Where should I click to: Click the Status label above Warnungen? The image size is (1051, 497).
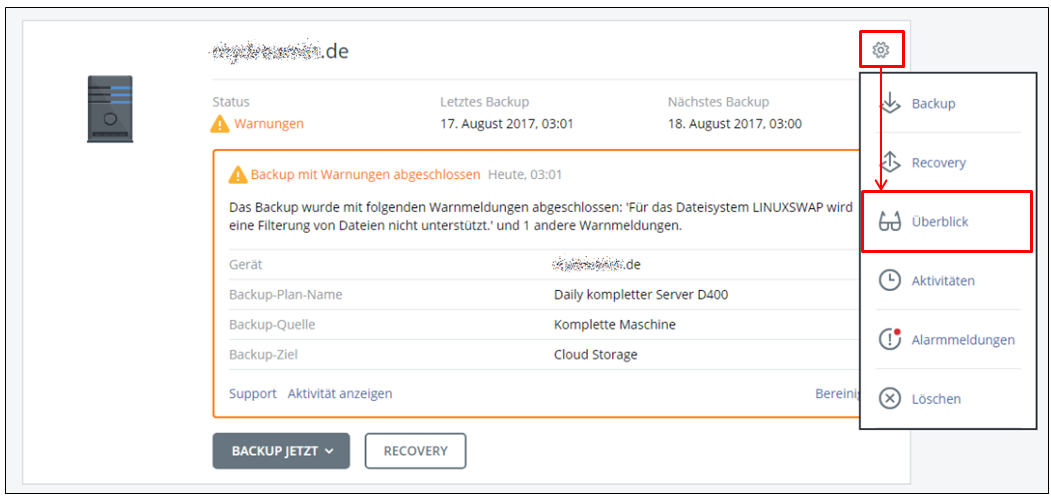point(231,102)
